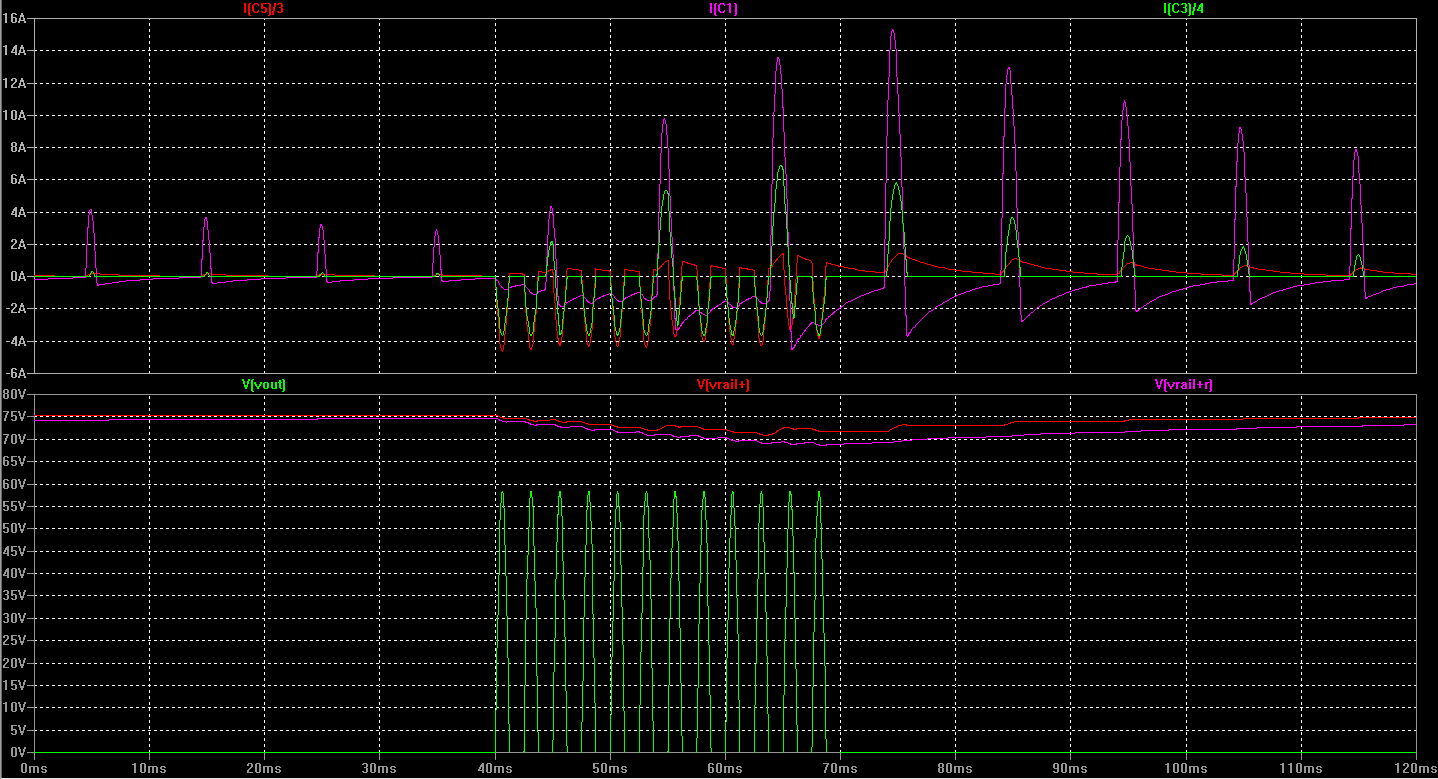
Task: Click the 16A label on current axis
Action: click(14, 18)
